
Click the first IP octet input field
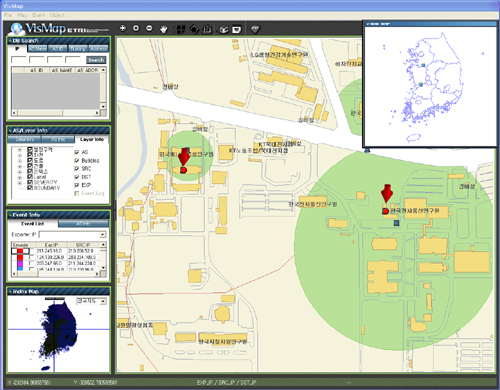click(x=19, y=60)
